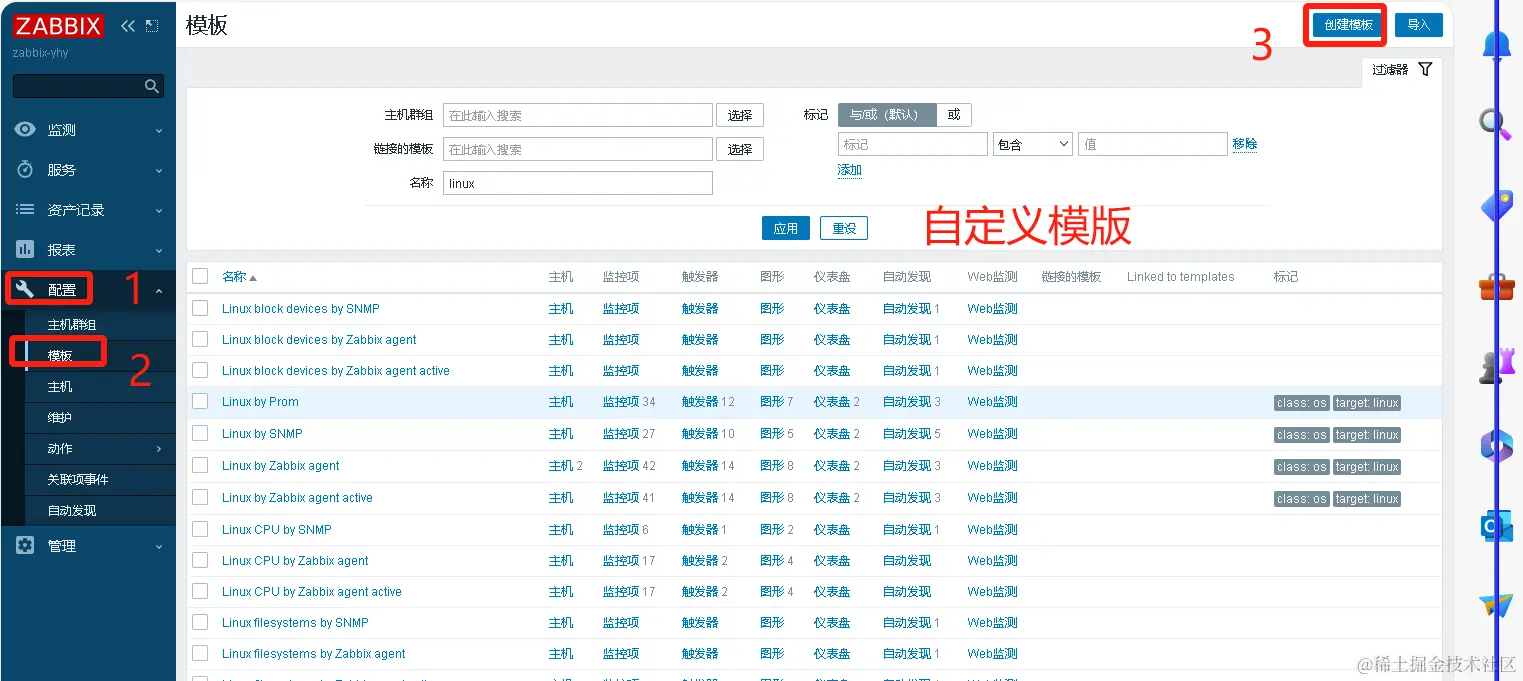The width and height of the screenshot is (1523, 681).
Task: Check the Linux block devices by SNMP row
Action: (x=200, y=309)
